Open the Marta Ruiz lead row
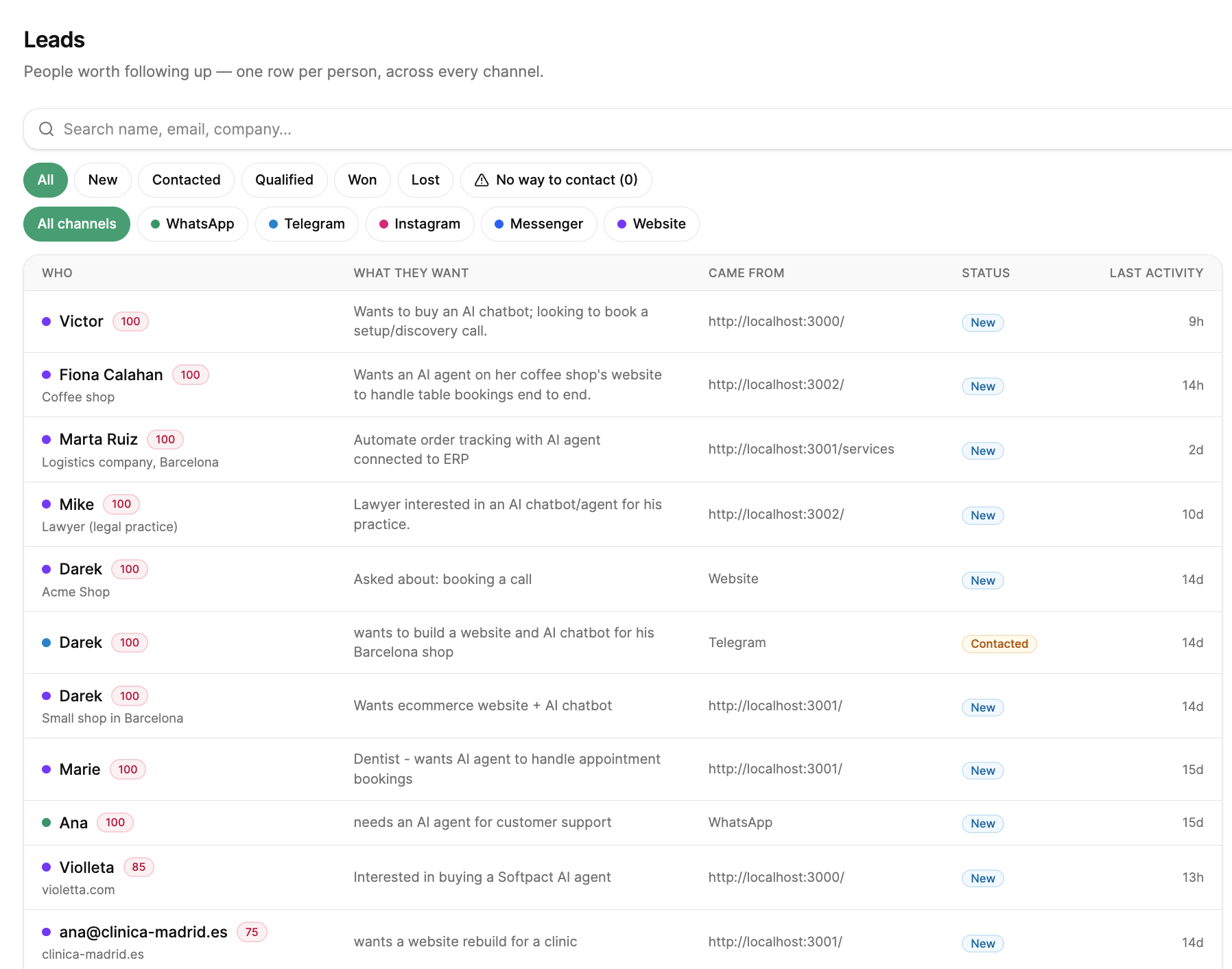Screen dimensions: 1232x969 tap(623, 450)
